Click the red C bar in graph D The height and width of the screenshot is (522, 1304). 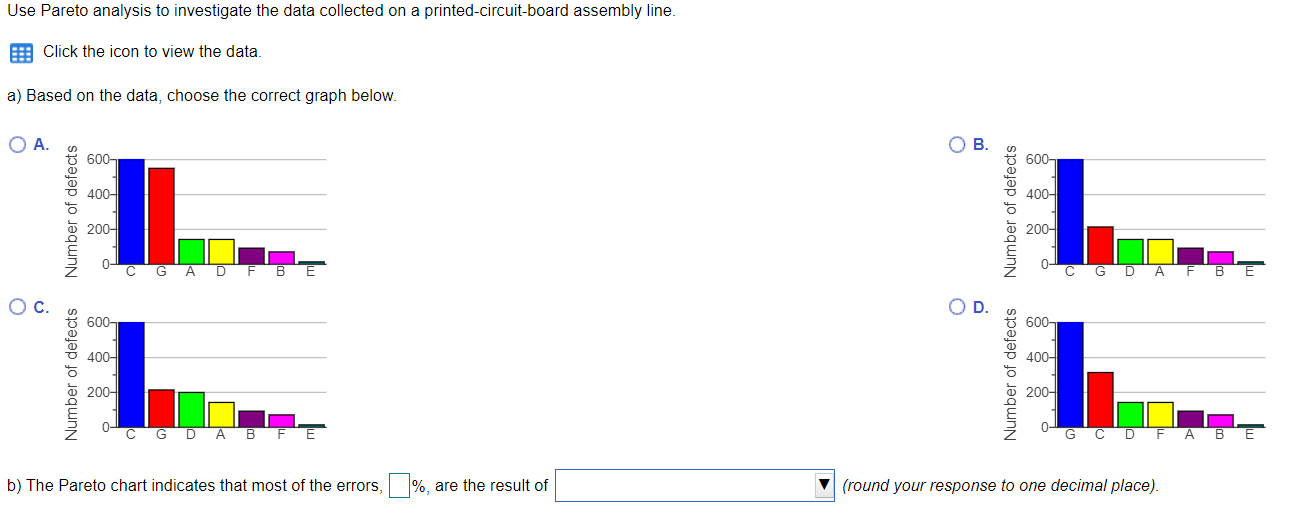point(1100,399)
